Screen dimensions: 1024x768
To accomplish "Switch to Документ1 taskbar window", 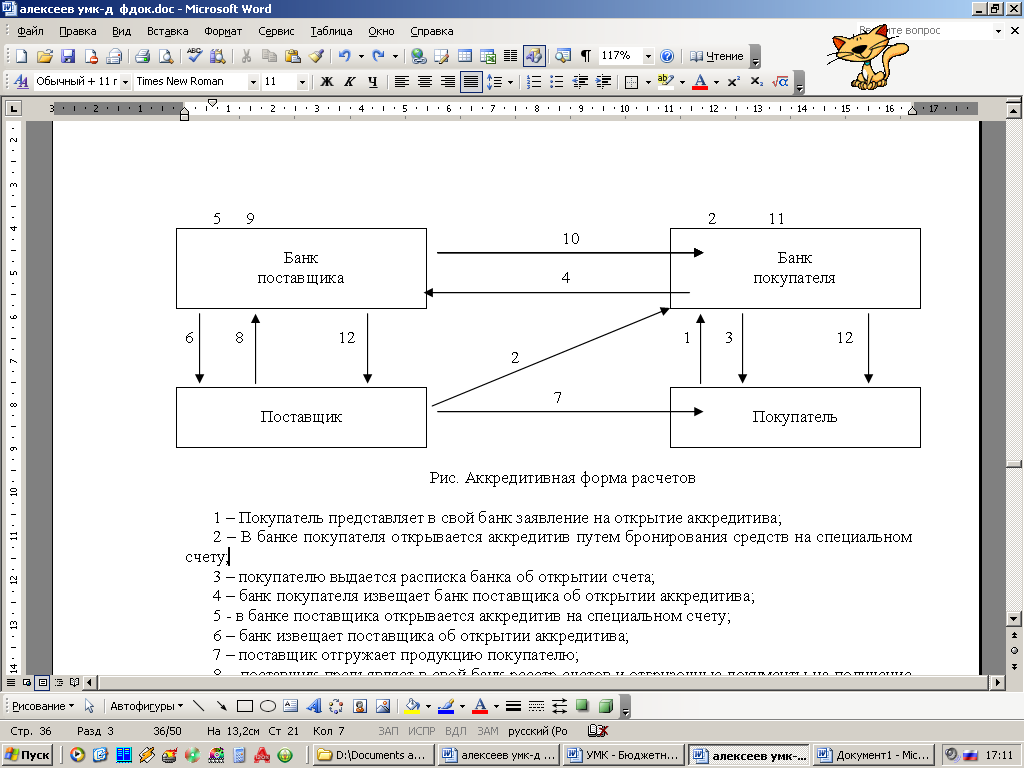I will click(x=874, y=755).
